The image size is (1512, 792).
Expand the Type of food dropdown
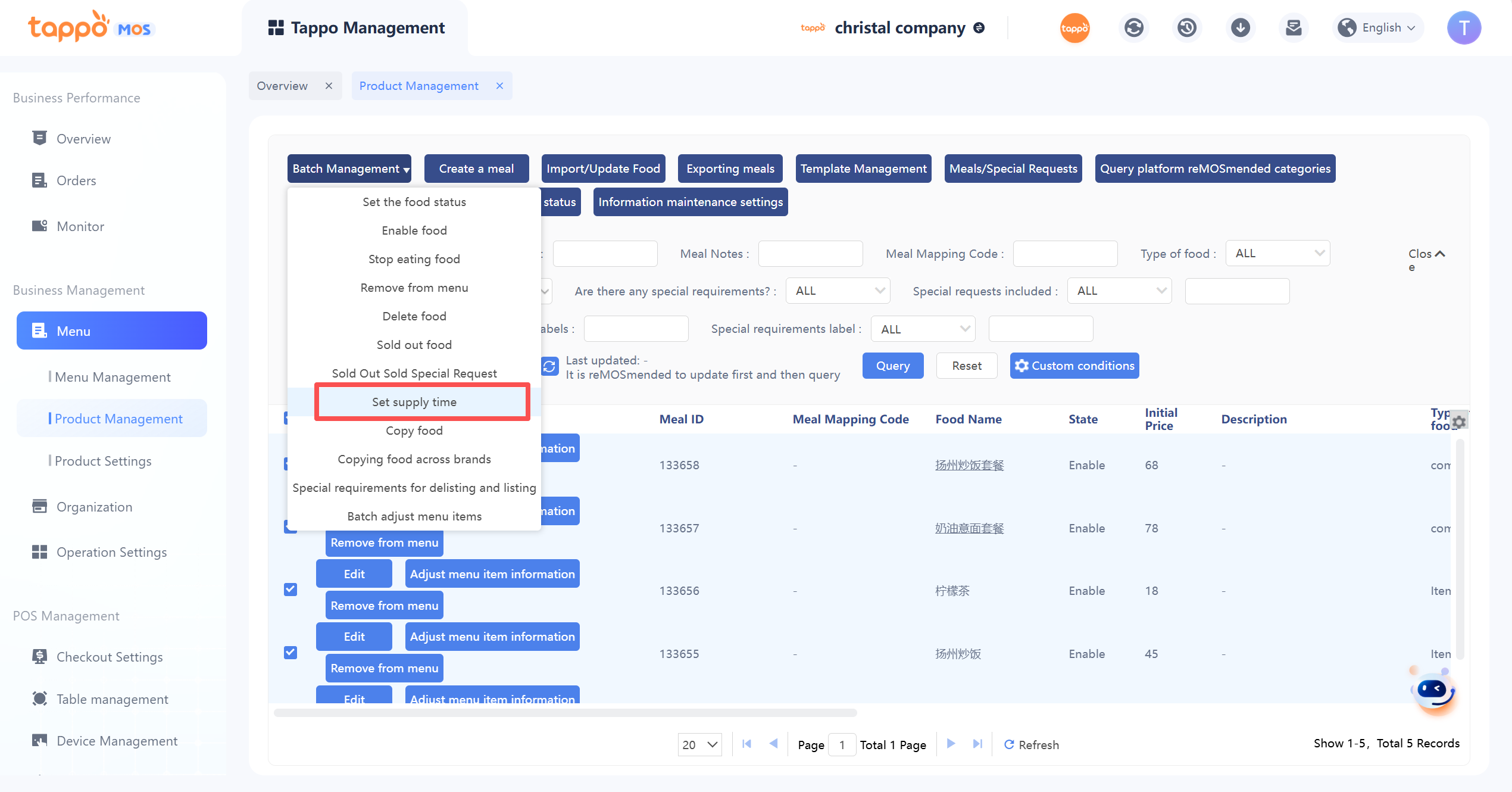click(1277, 254)
